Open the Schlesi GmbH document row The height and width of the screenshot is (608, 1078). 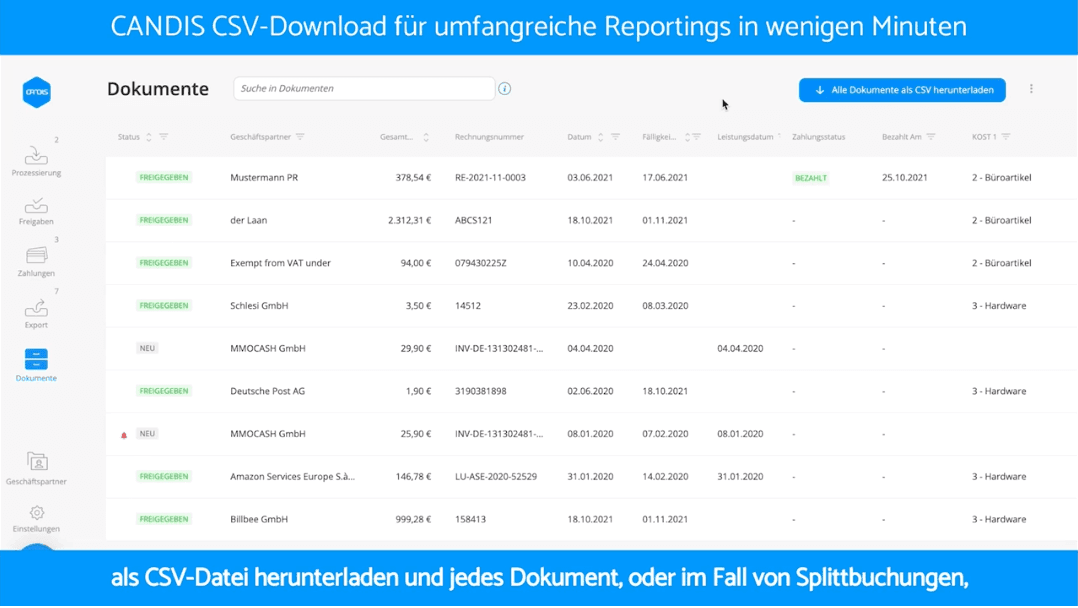pyautogui.click(x=591, y=305)
